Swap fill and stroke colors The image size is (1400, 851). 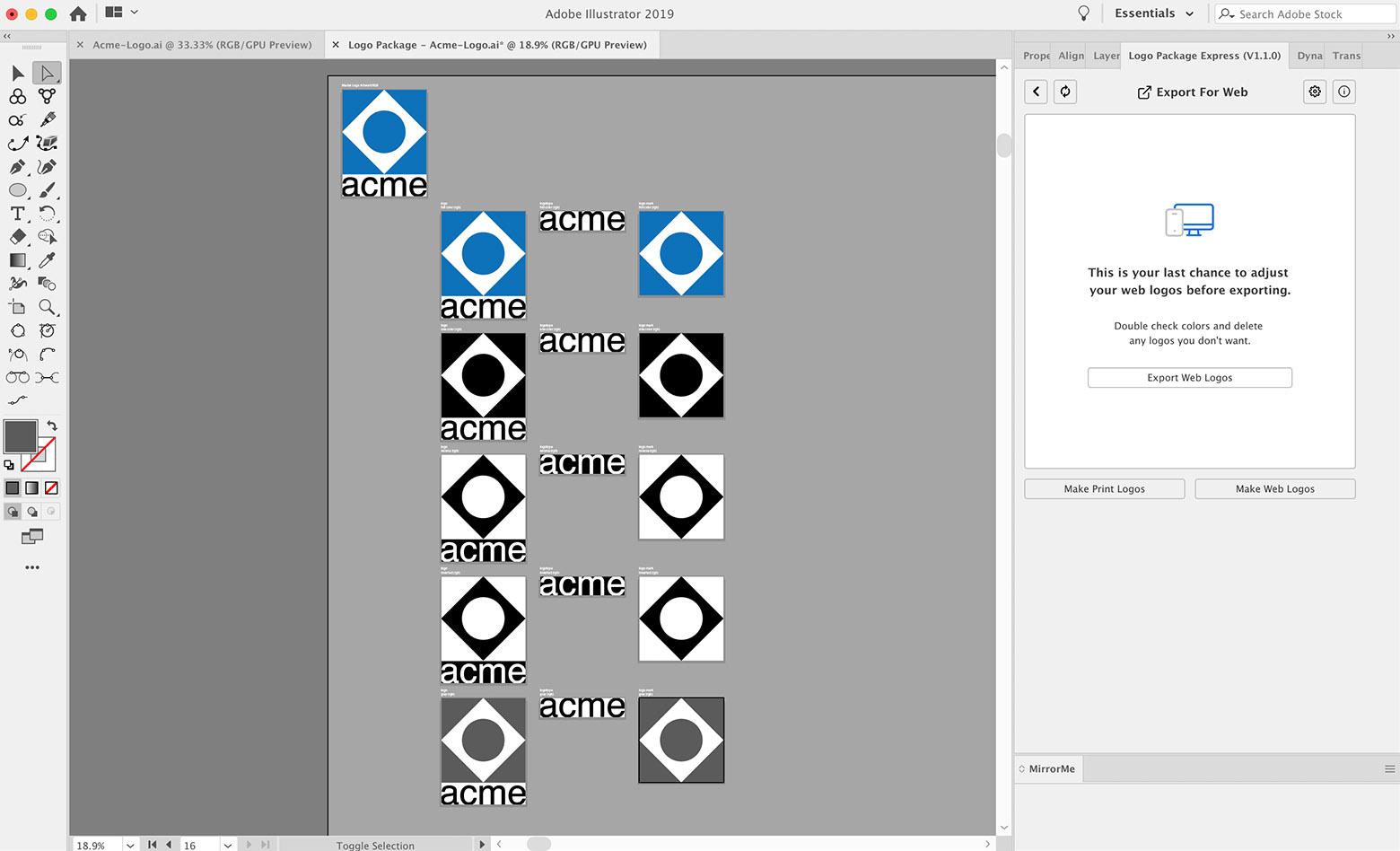[52, 425]
